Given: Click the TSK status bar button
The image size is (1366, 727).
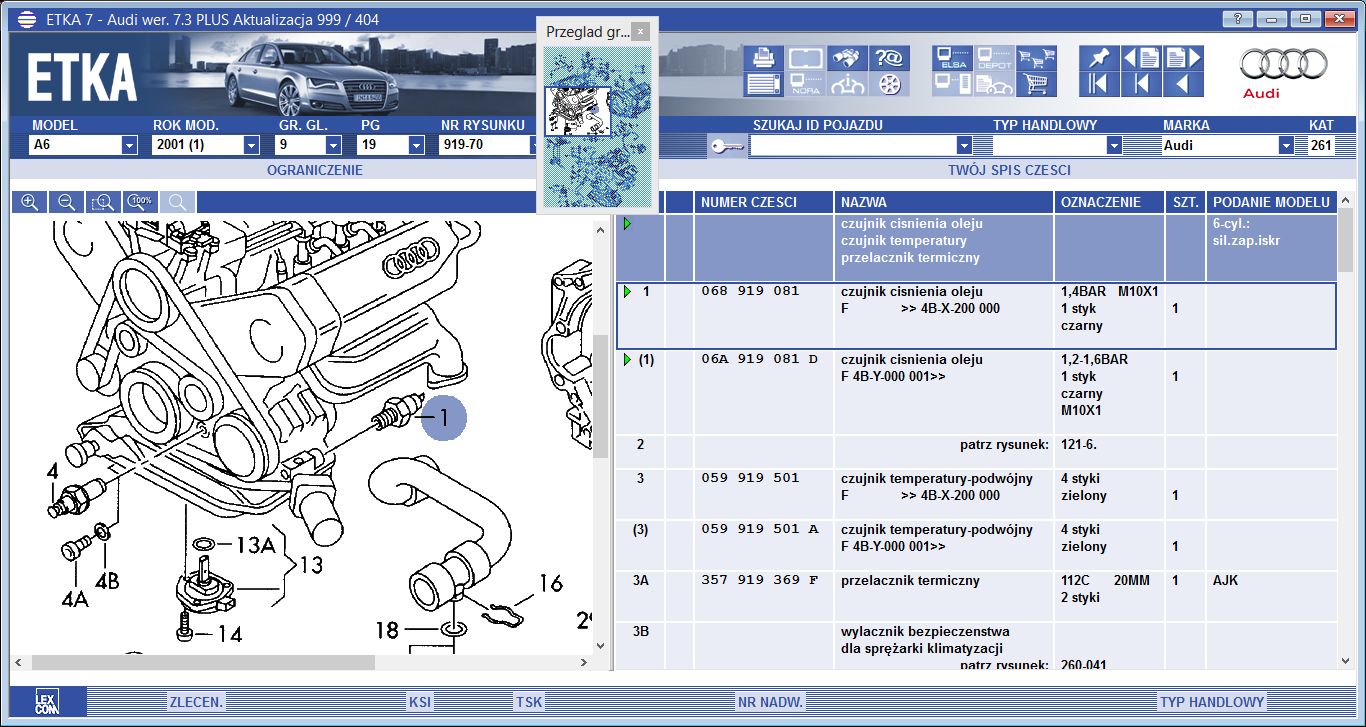Looking at the screenshot, I should coord(529,702).
